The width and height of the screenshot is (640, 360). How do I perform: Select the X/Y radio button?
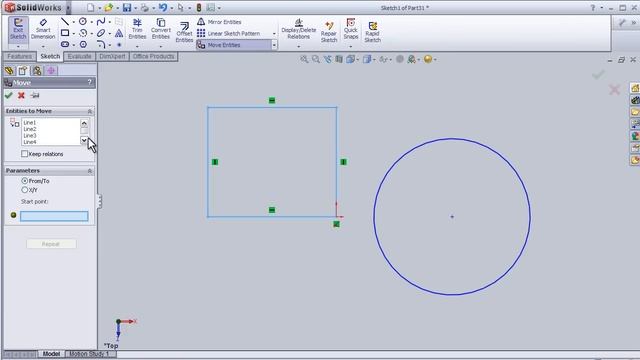coord(24,190)
